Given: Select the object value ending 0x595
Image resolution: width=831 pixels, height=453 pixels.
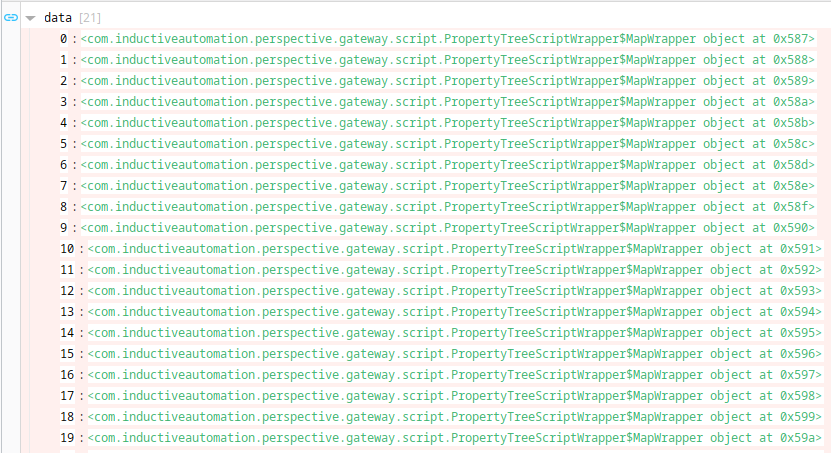Looking at the screenshot, I should click(x=455, y=333).
